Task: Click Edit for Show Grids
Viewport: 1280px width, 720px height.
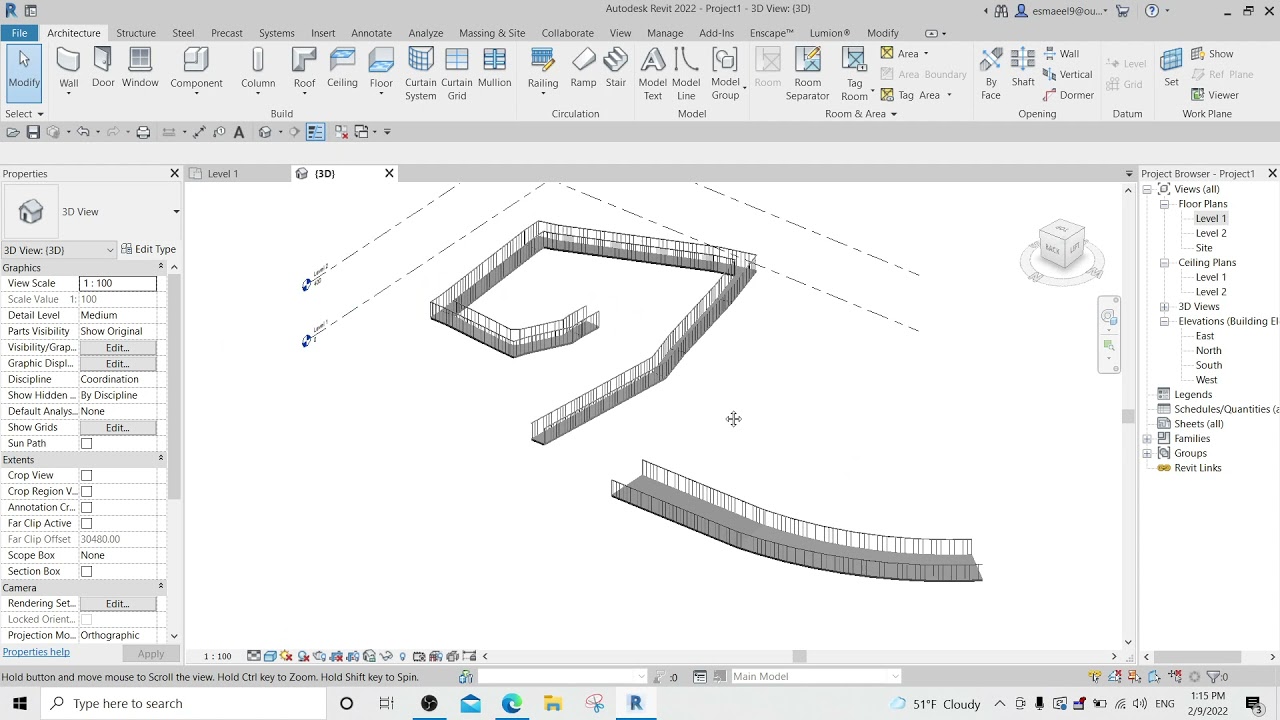Action: (118, 427)
